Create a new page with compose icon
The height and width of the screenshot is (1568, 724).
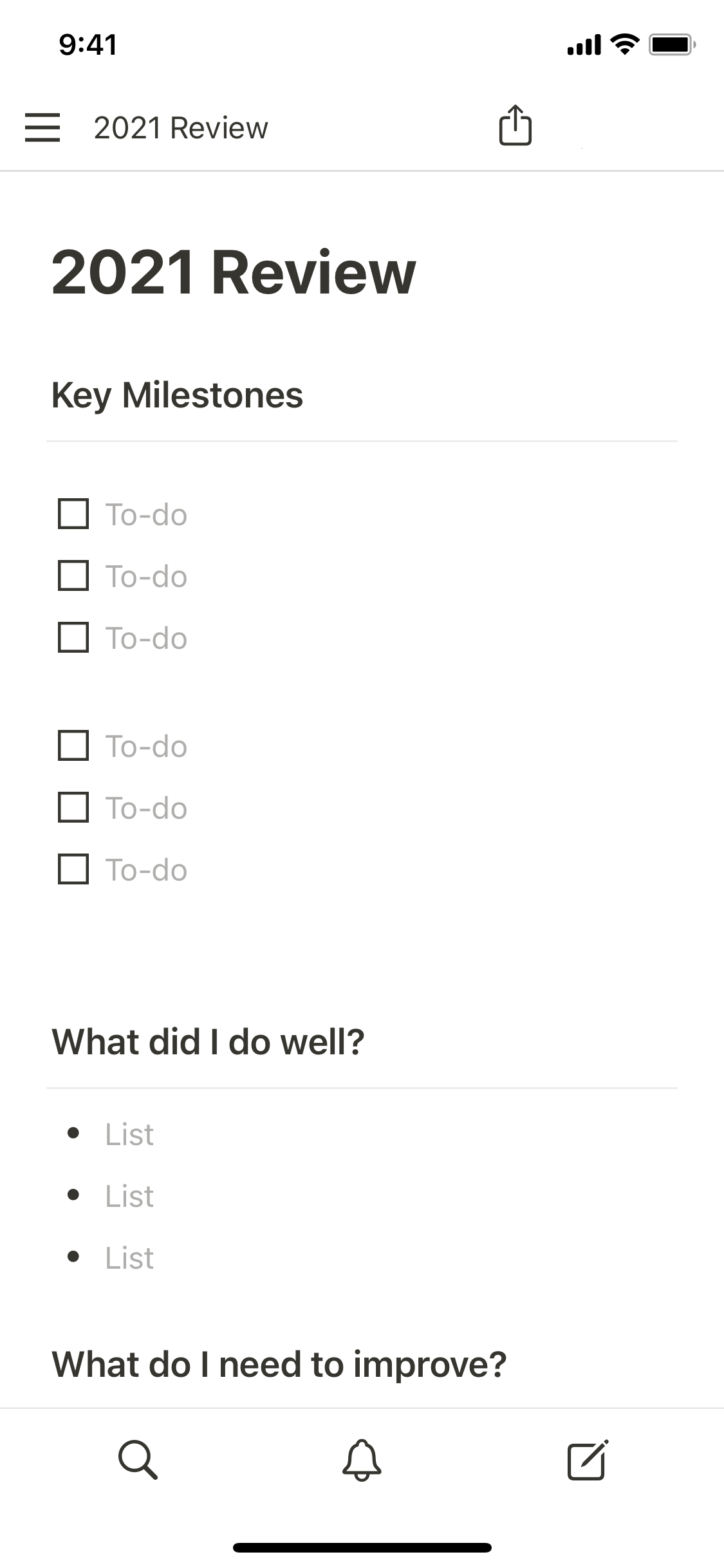587,1459
